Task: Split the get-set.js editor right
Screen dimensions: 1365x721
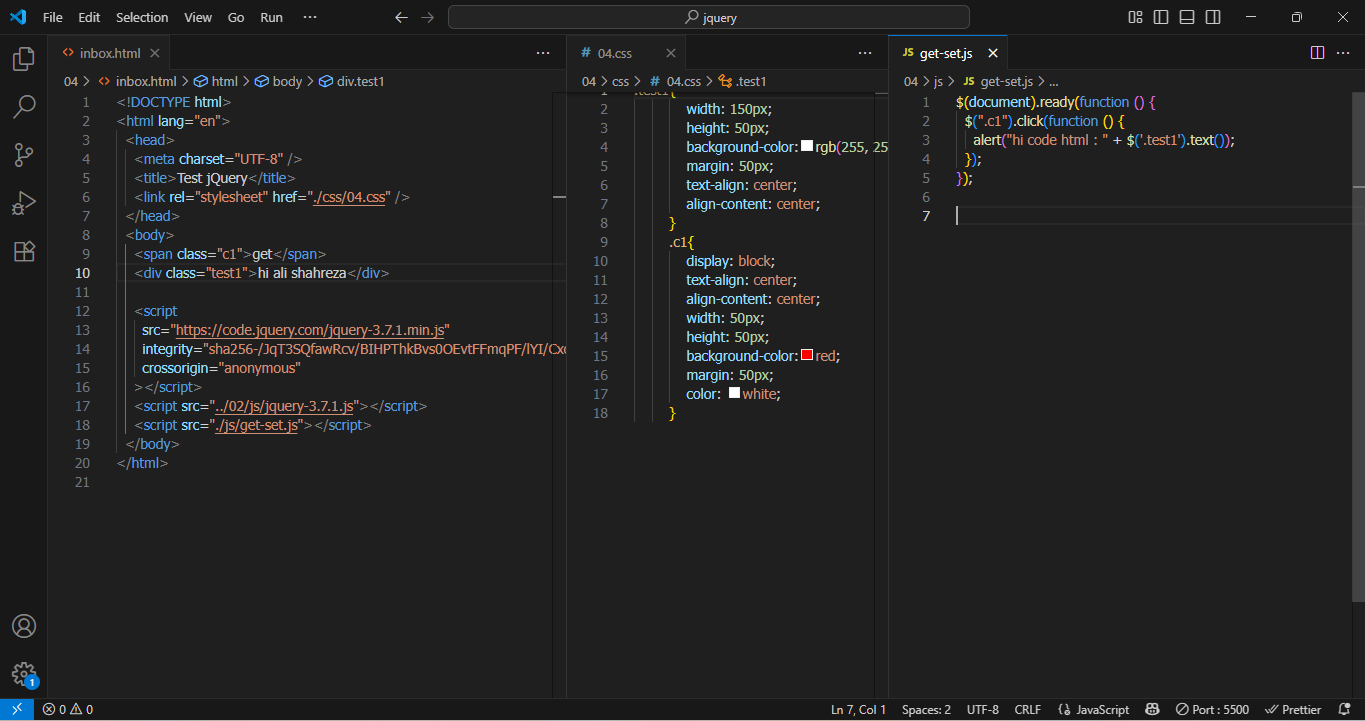Action: point(1317,52)
